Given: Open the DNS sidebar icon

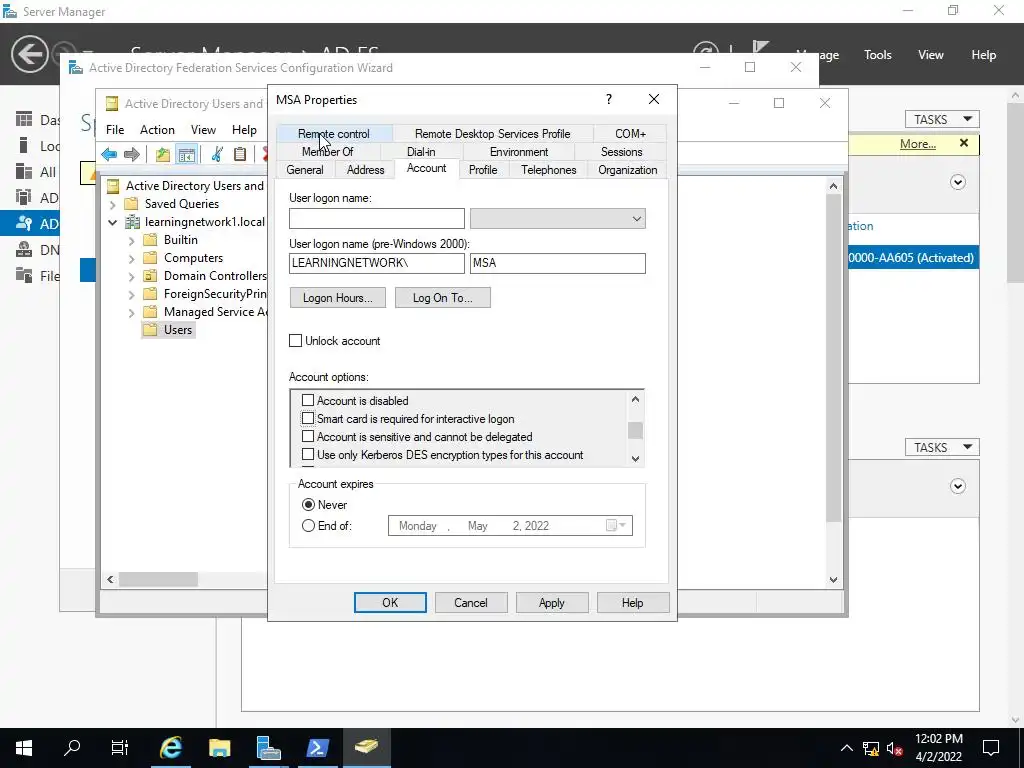Looking at the screenshot, I should click(24, 249).
